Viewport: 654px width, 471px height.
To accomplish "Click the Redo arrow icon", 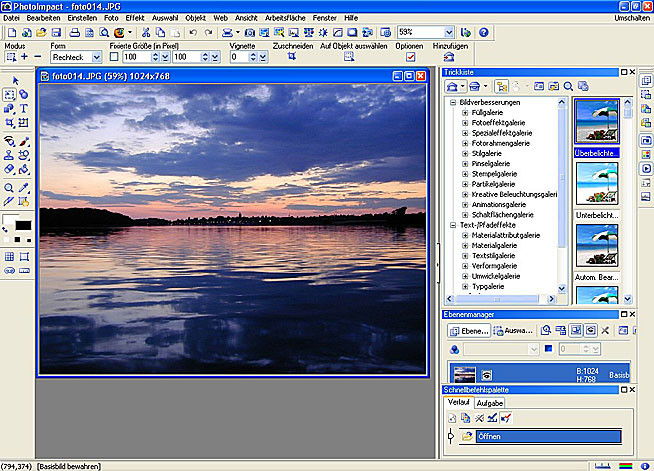I will click(208, 33).
